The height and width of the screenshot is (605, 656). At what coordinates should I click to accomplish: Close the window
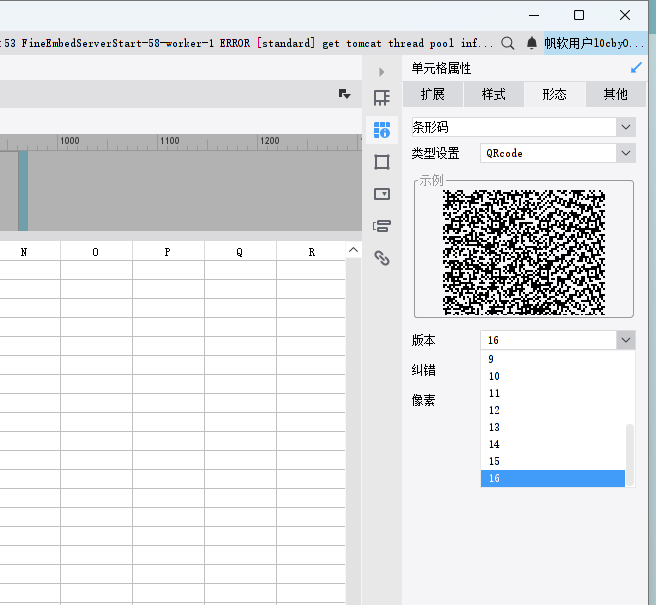tap(625, 15)
